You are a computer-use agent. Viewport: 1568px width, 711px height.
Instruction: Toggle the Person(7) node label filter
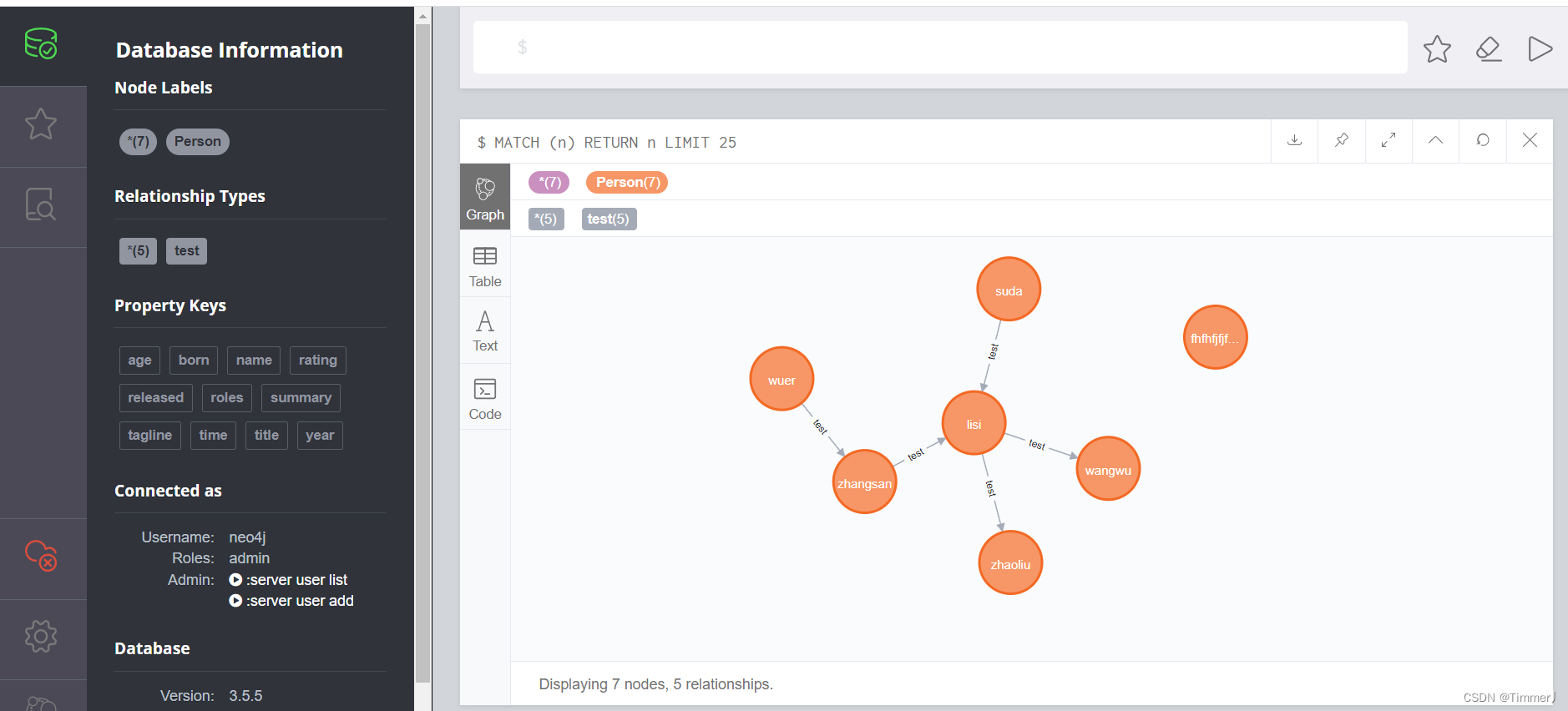click(x=626, y=182)
